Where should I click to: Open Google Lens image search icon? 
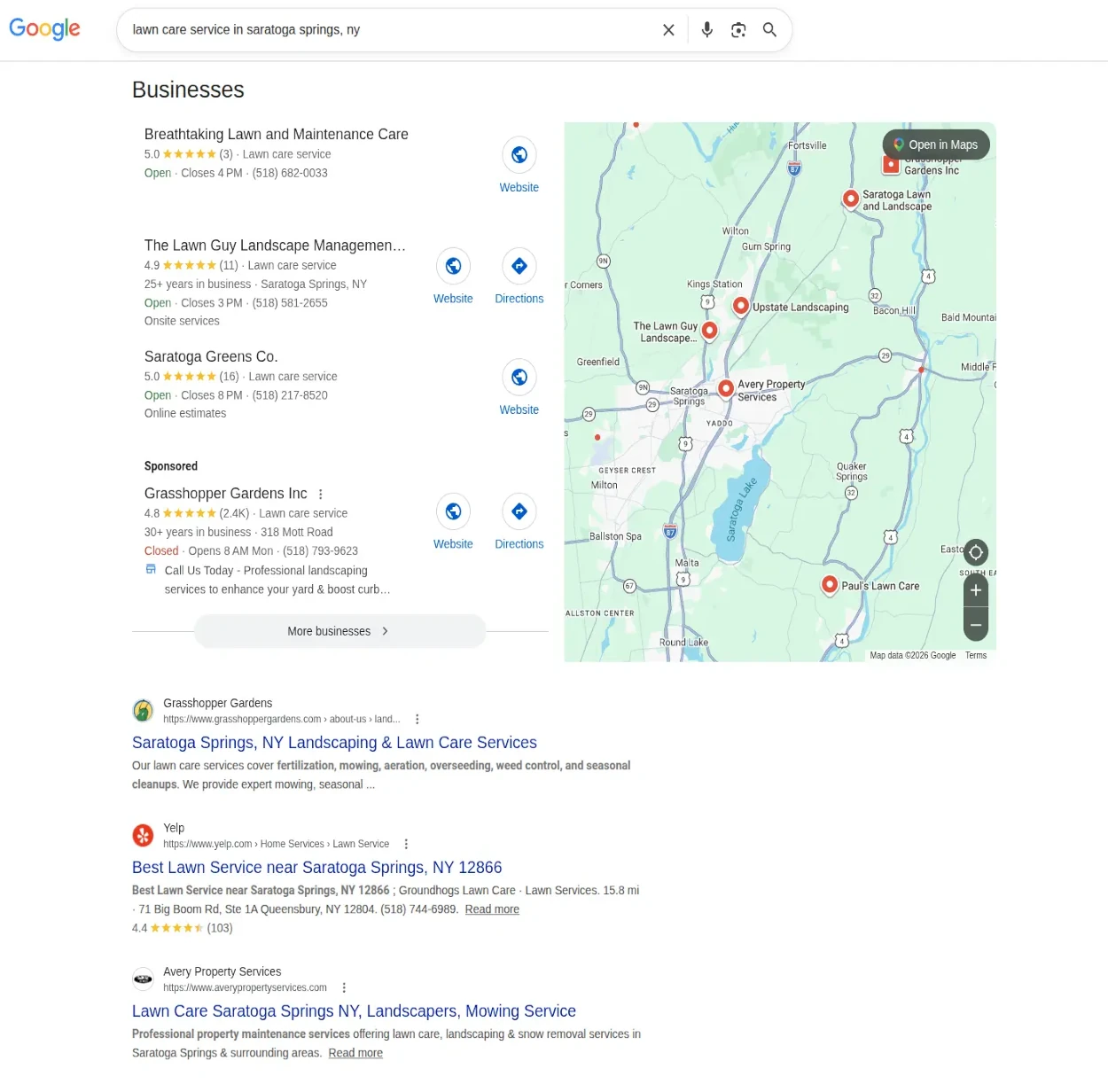pos(738,30)
